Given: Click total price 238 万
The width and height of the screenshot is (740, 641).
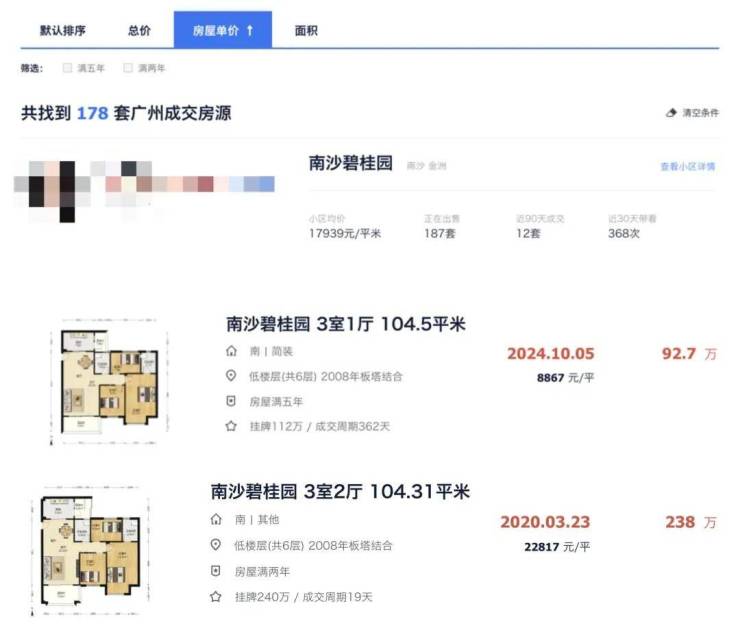Looking at the screenshot, I should tap(691, 522).
